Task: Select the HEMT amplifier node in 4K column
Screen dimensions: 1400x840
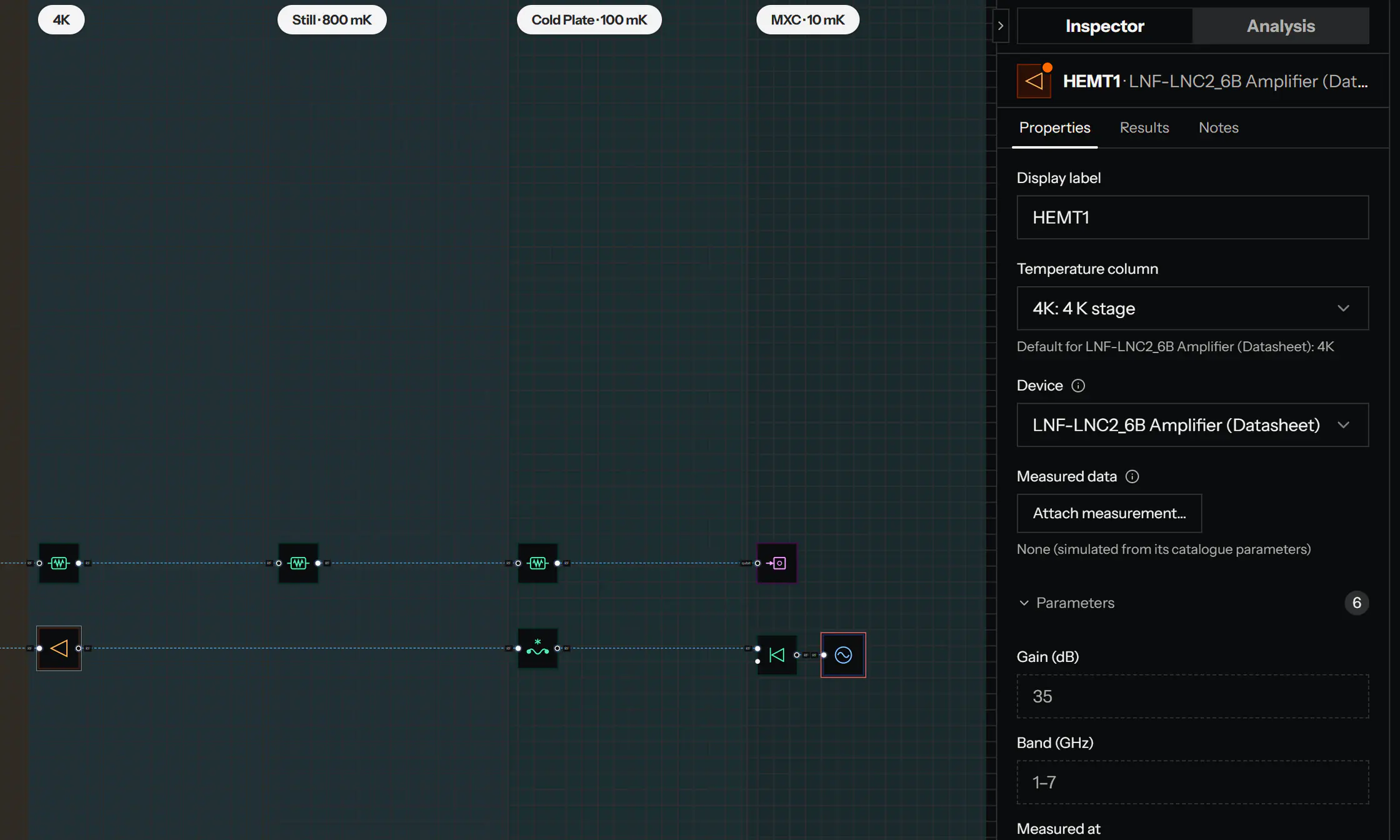Action: pyautogui.click(x=59, y=648)
